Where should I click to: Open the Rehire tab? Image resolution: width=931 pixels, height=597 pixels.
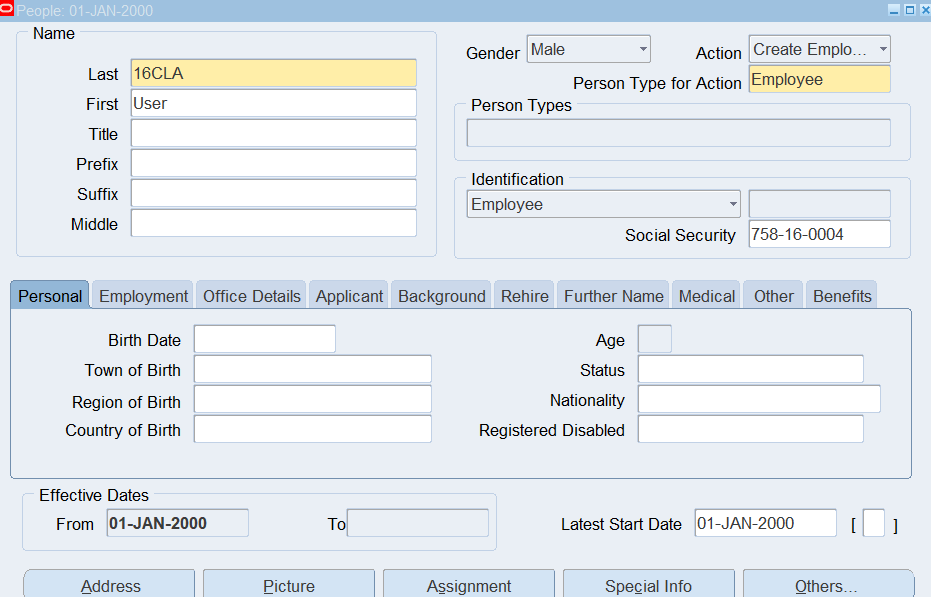[x=524, y=296]
